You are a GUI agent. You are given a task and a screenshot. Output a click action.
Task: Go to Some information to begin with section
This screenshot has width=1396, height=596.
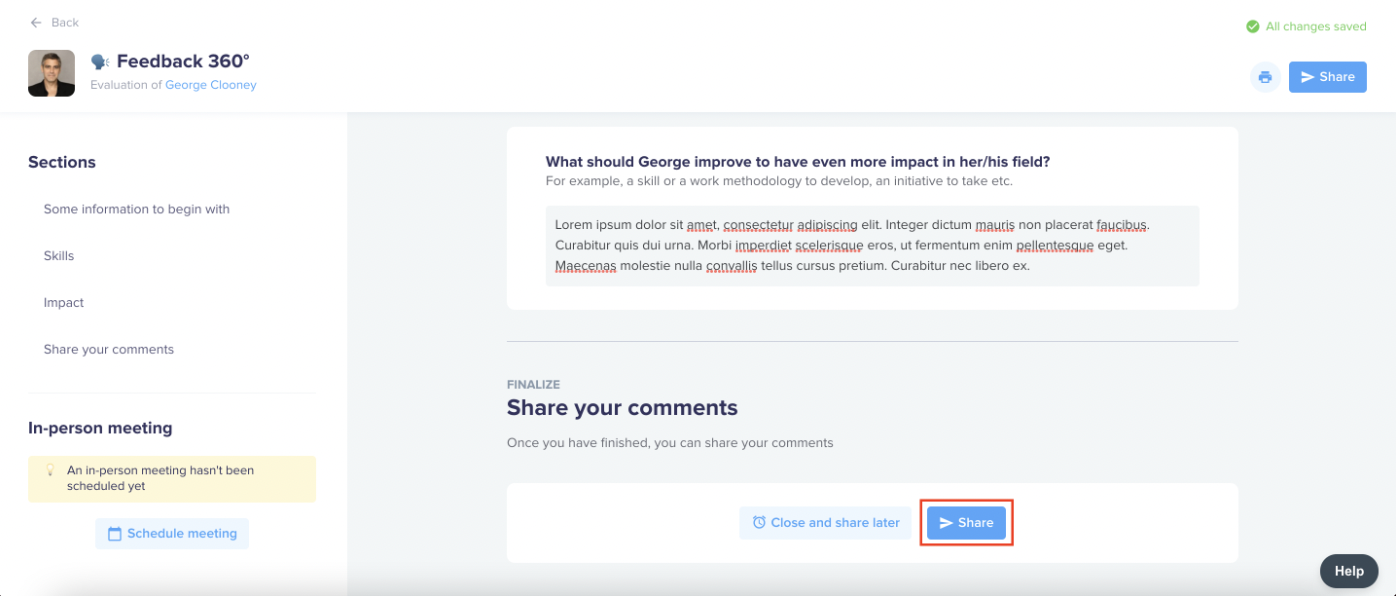click(x=137, y=209)
